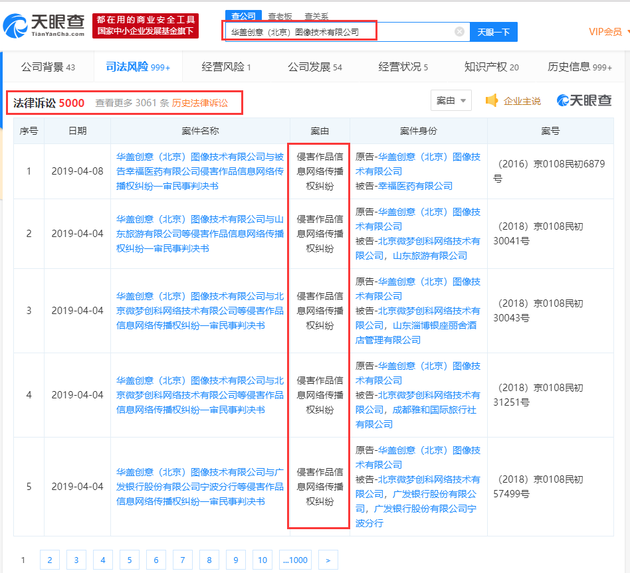Go to page 8 of results

click(x=209, y=560)
